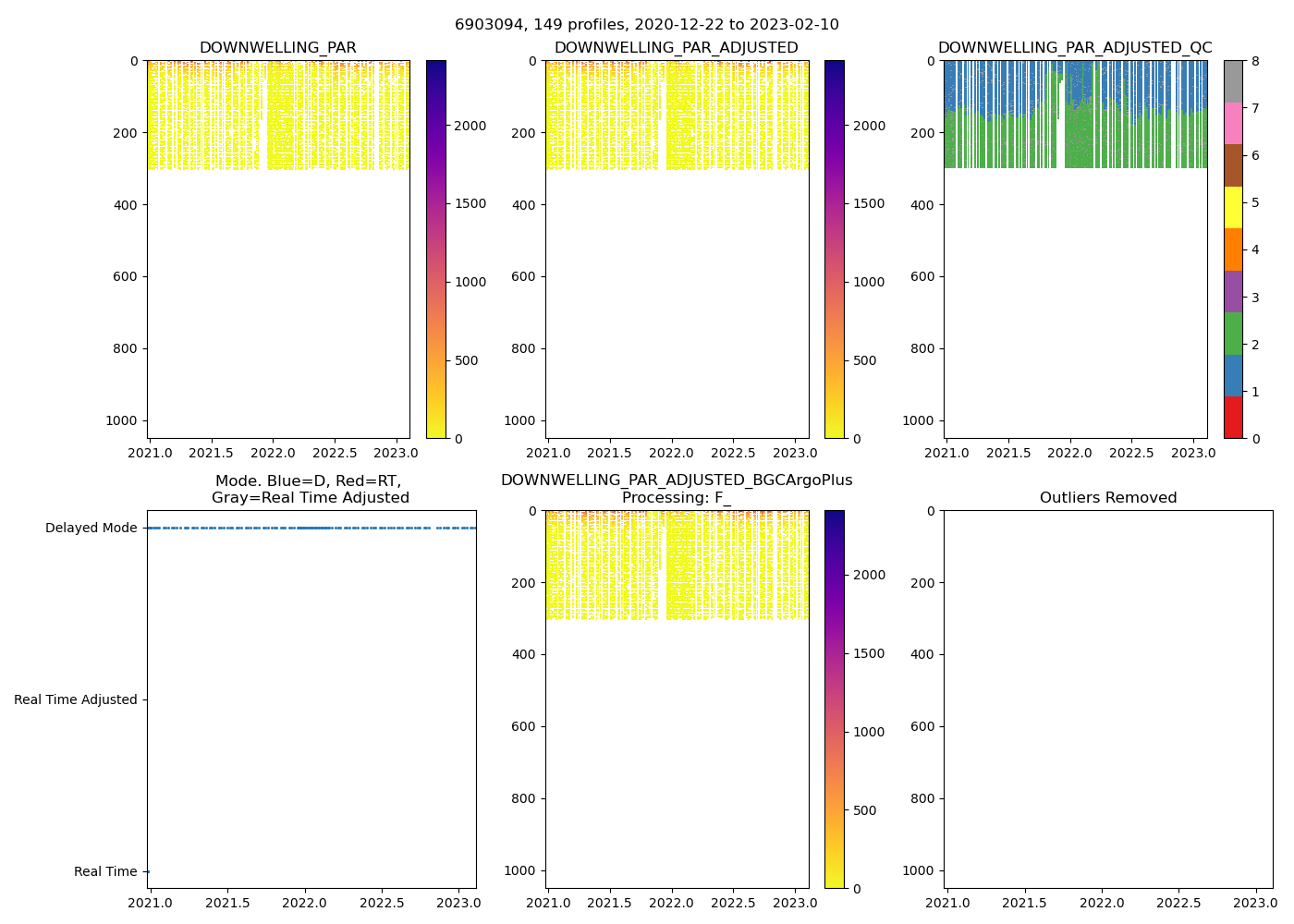Click the purple swatch in the QC colorbar
The image size is (1294, 924).
(1233, 291)
